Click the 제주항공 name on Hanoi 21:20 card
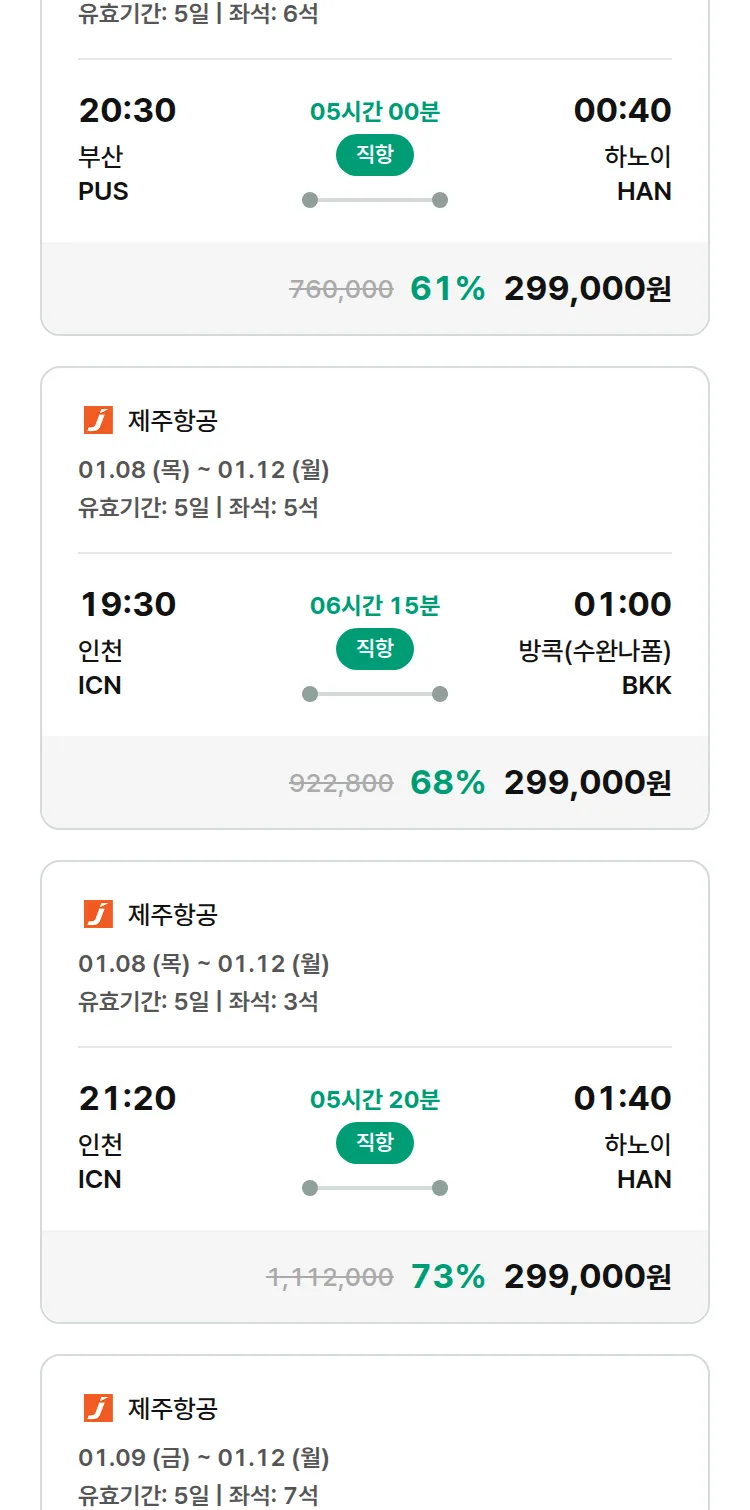This screenshot has width=750, height=1510. [172, 914]
